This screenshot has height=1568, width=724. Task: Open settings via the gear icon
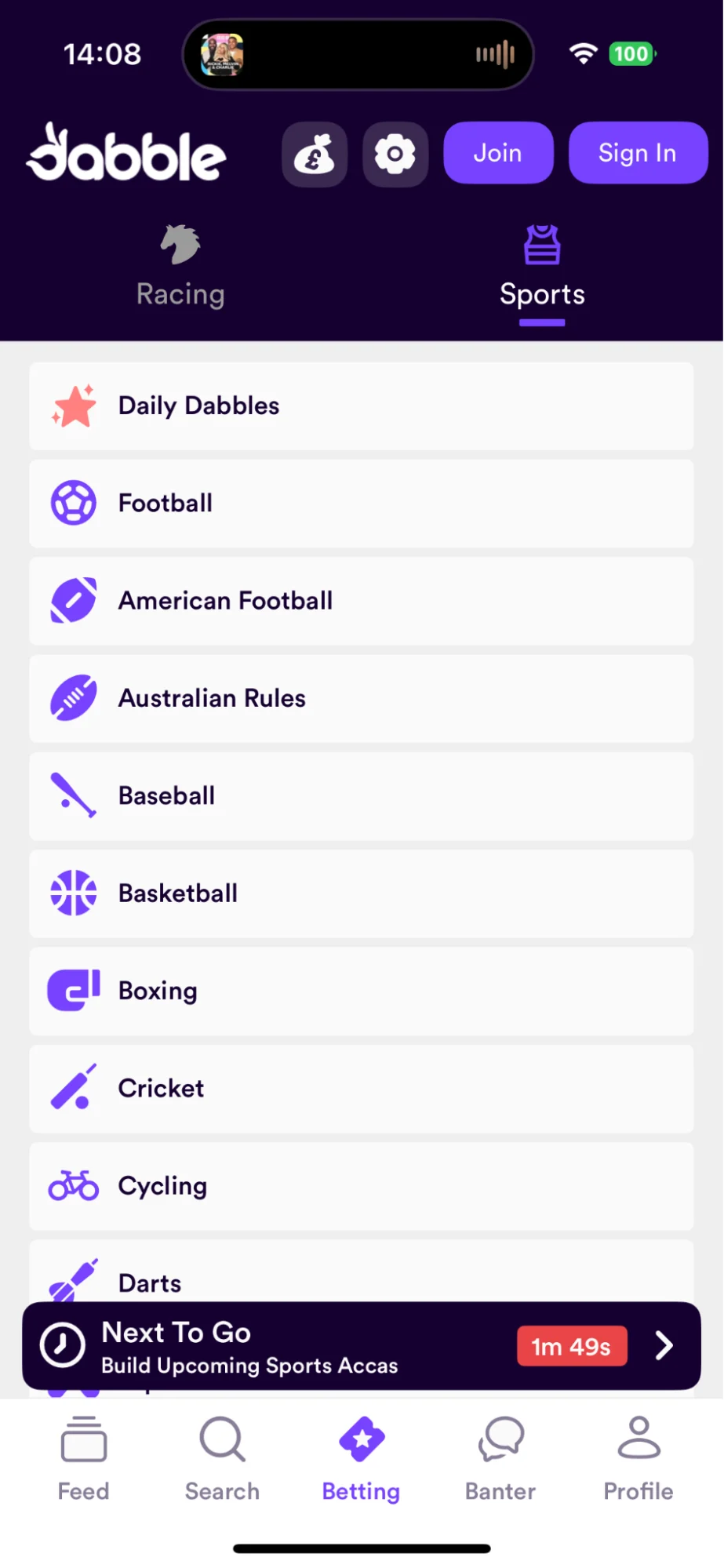[395, 155]
